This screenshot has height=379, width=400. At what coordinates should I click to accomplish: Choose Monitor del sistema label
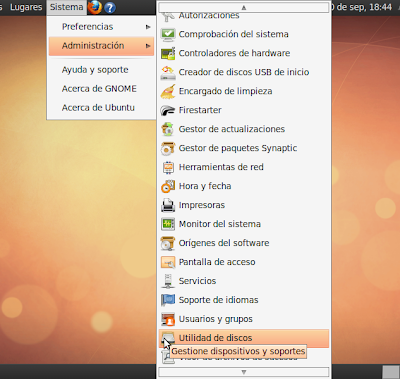220,224
